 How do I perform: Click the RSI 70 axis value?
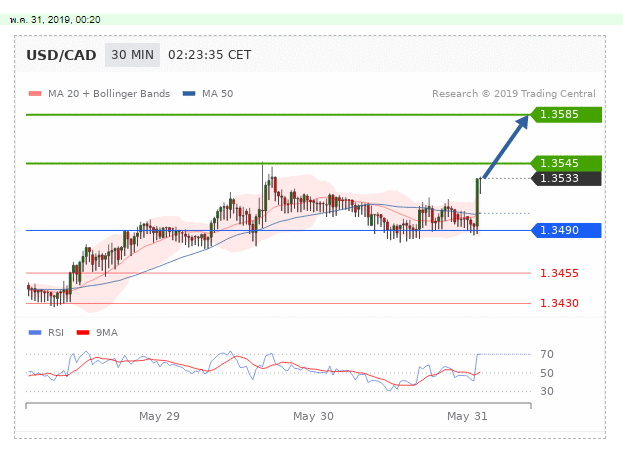[547, 354]
